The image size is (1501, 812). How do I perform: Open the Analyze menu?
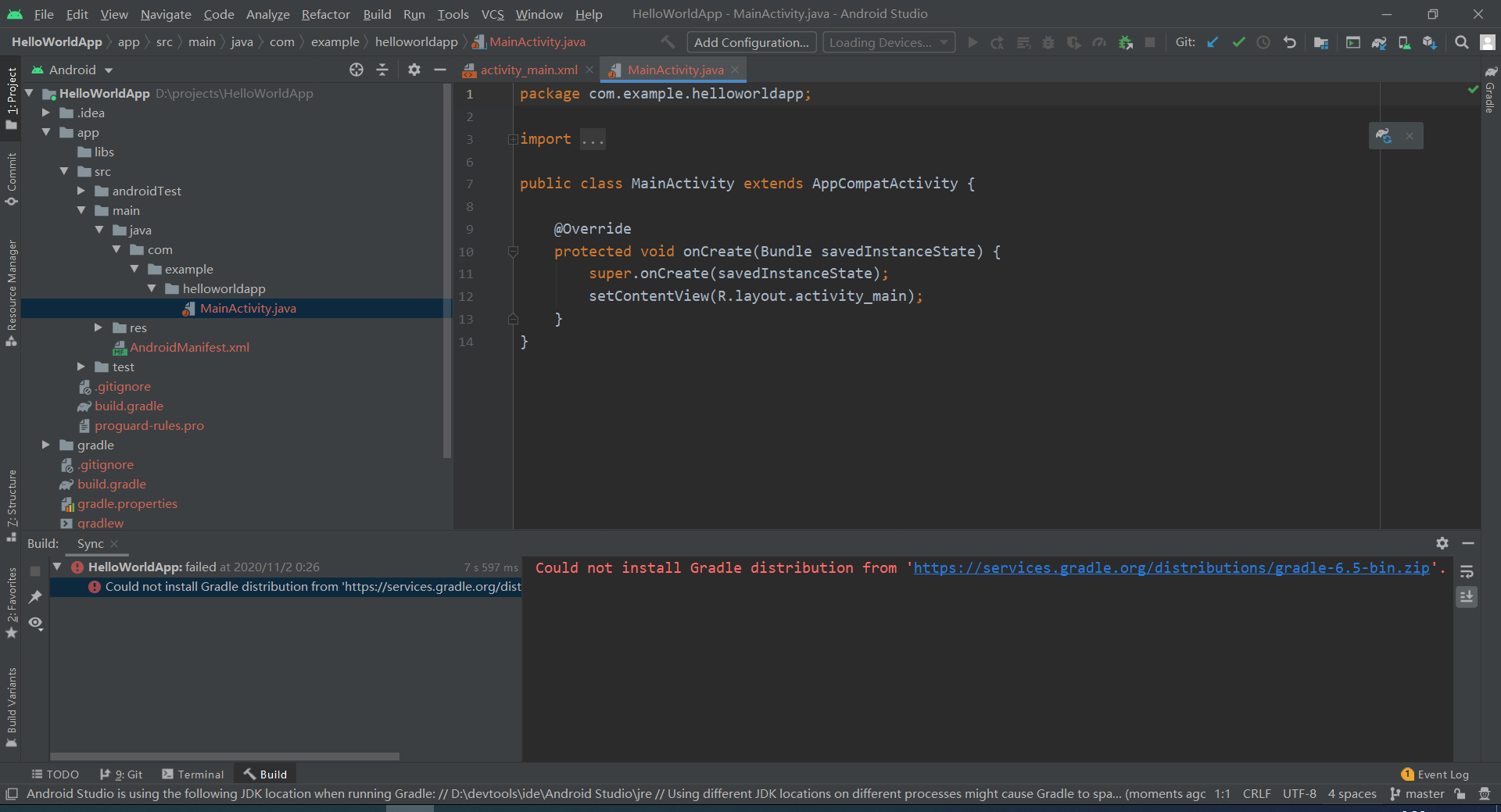tap(268, 14)
